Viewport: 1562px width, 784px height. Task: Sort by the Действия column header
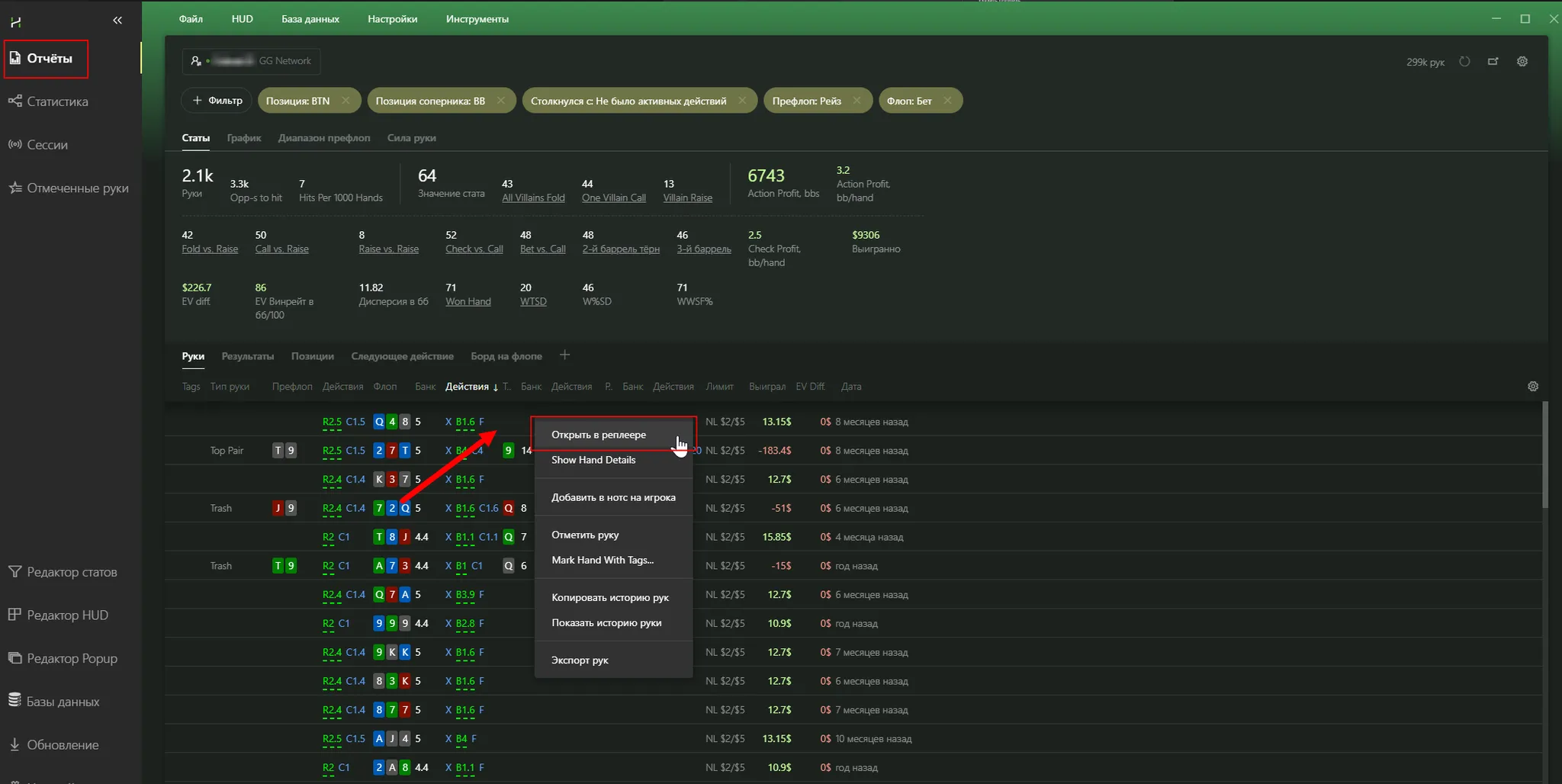[x=467, y=387]
